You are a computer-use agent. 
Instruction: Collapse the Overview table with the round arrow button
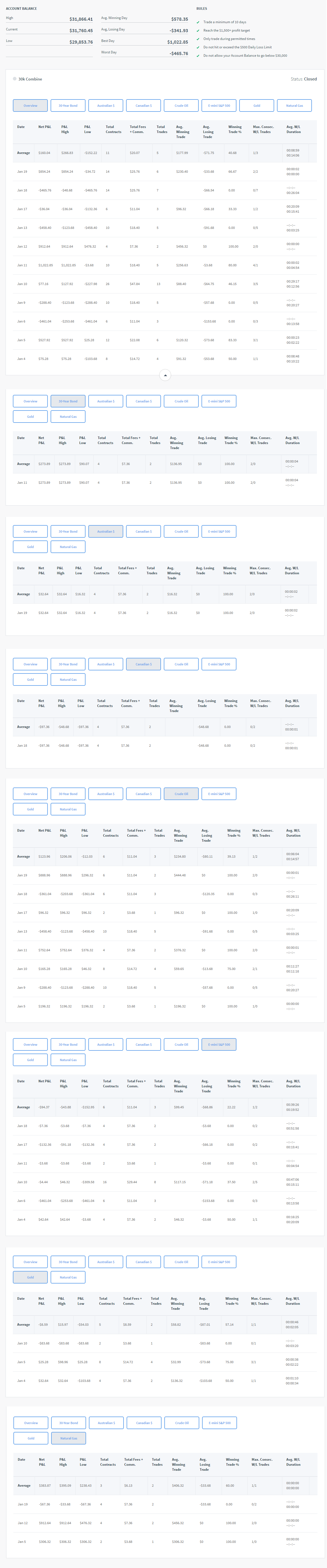(165, 375)
